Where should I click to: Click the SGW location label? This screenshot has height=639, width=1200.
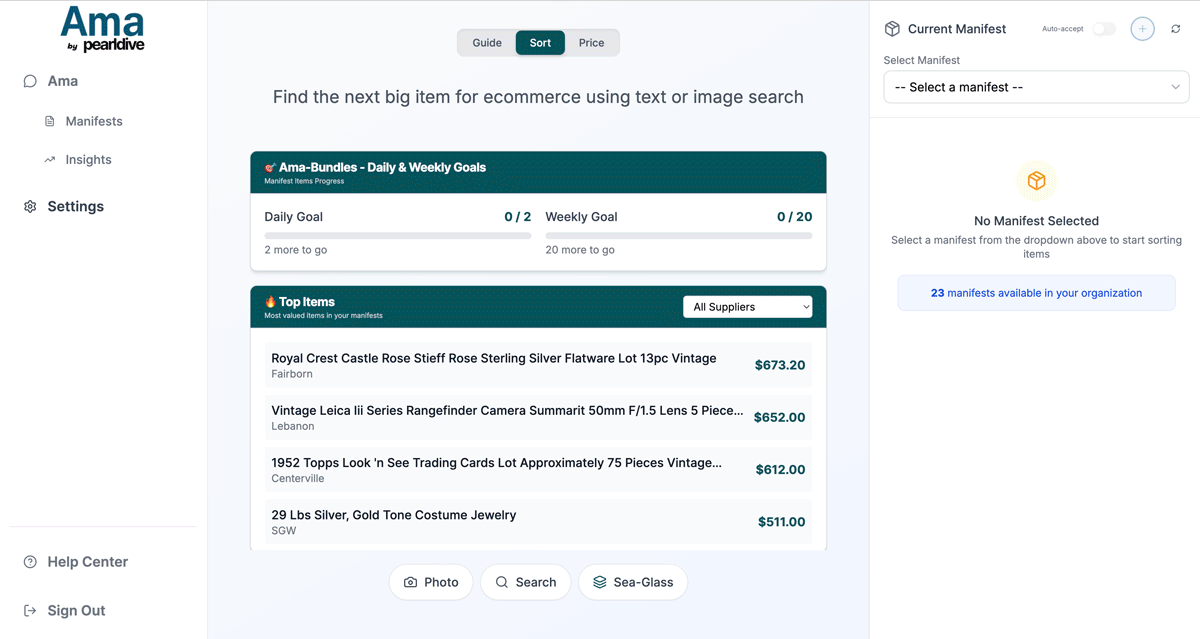[284, 530]
